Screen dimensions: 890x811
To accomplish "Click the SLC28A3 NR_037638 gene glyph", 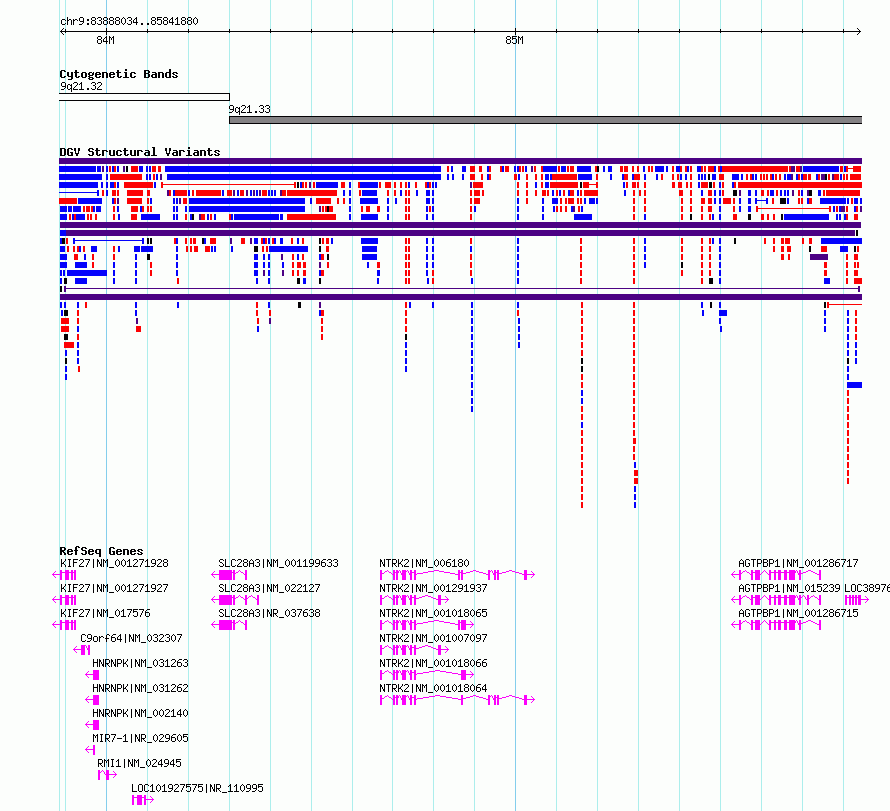I will click(x=229, y=625).
